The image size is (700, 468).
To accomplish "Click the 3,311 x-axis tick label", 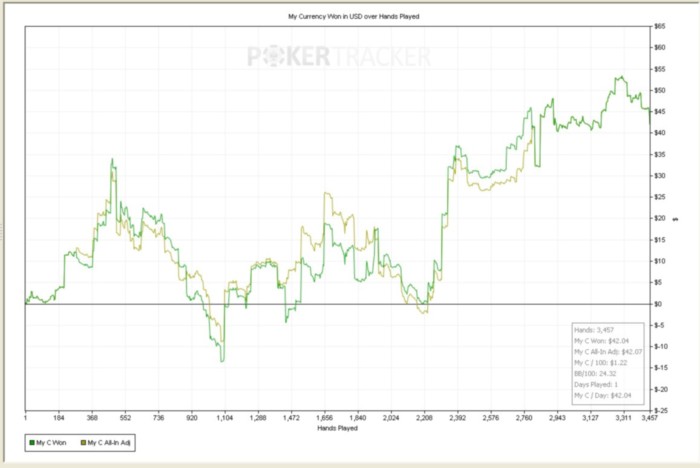I will tap(624, 418).
